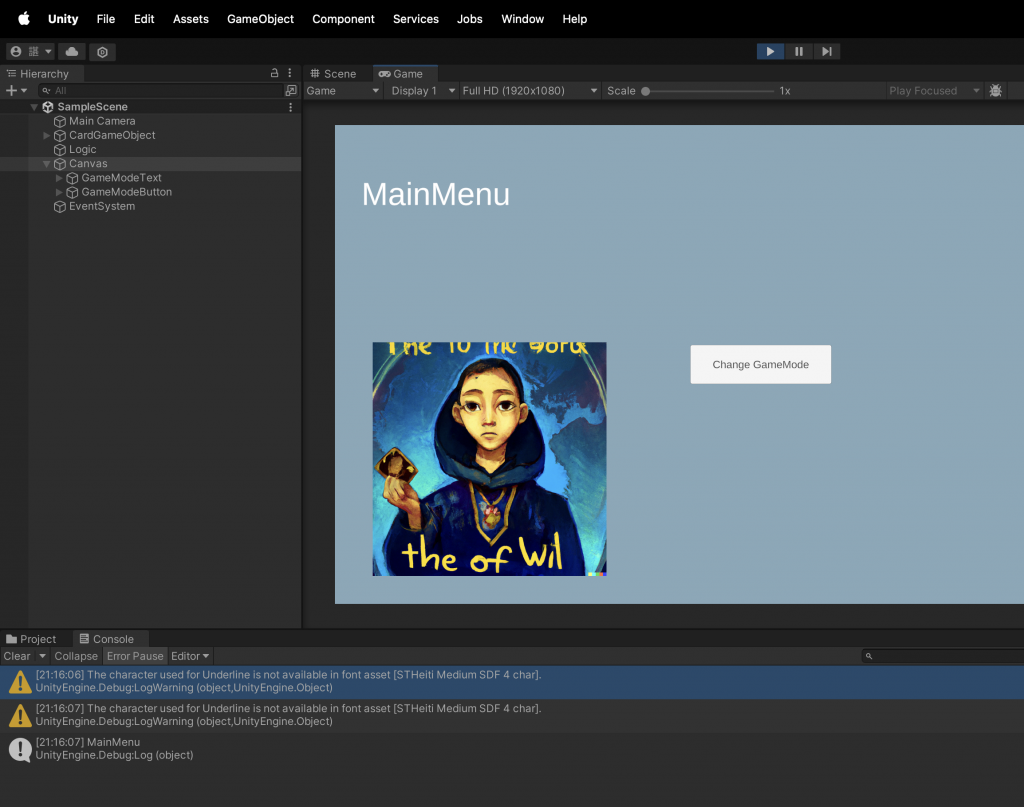
Task: Expand the GameModeButton foldout arrow
Action: click(x=59, y=192)
